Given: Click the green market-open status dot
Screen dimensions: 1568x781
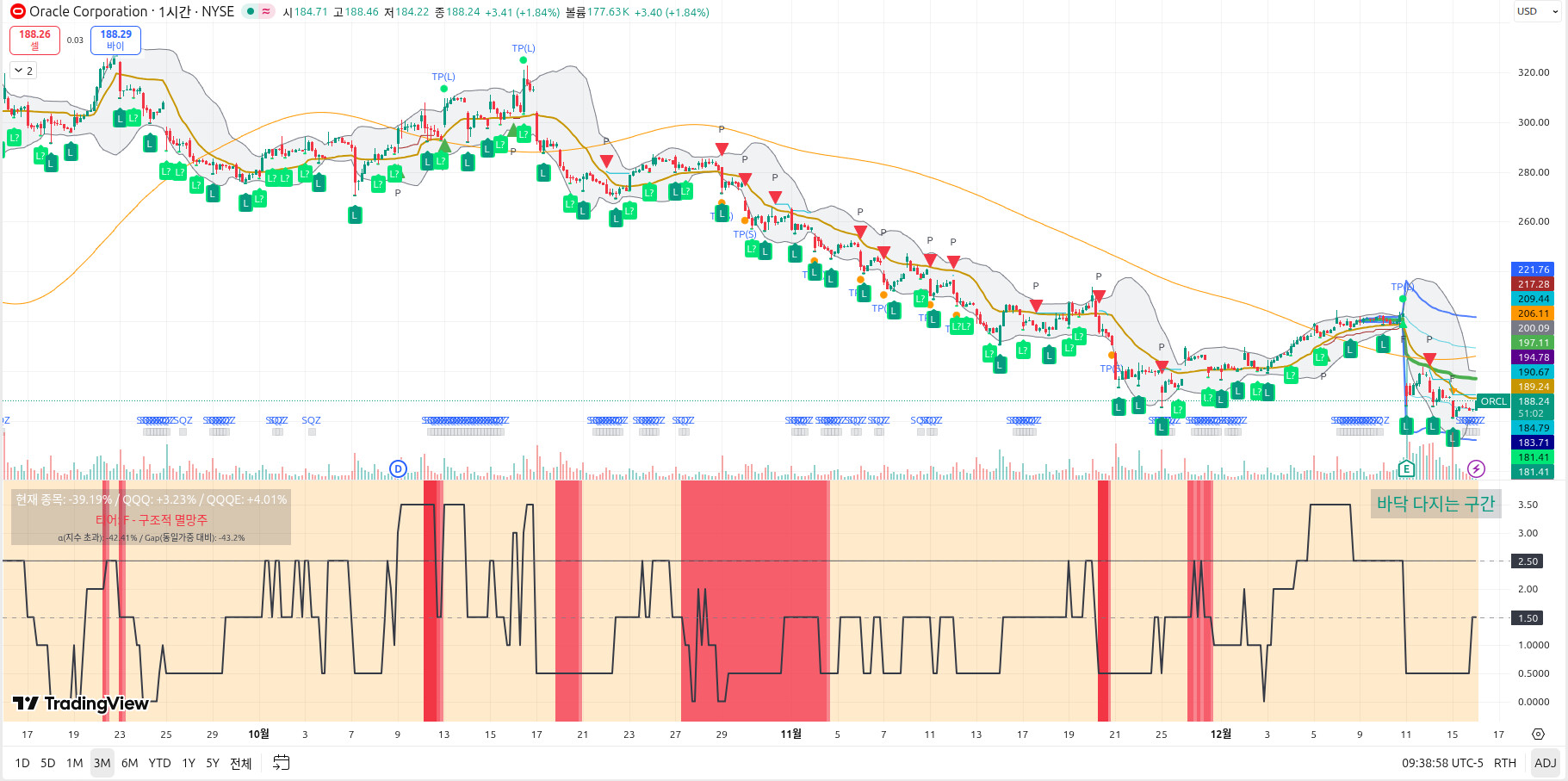Looking at the screenshot, I should tap(251, 11).
